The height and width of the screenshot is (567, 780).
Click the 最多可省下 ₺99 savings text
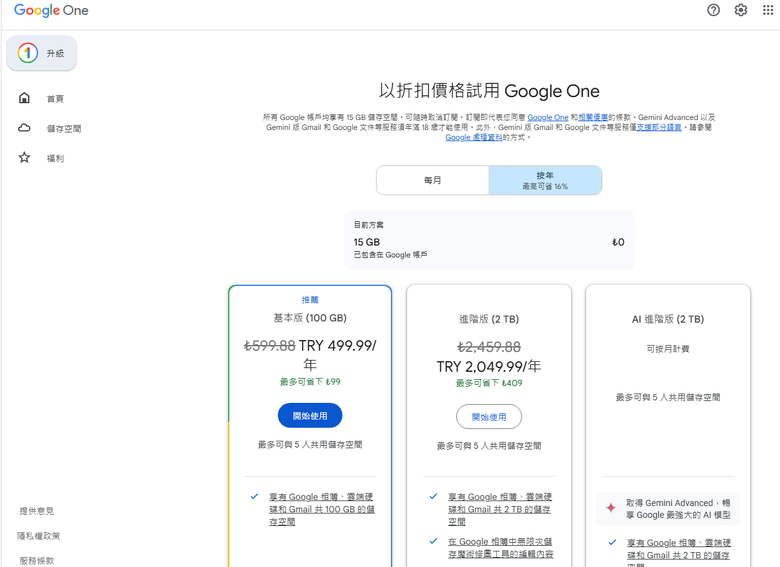click(x=310, y=381)
